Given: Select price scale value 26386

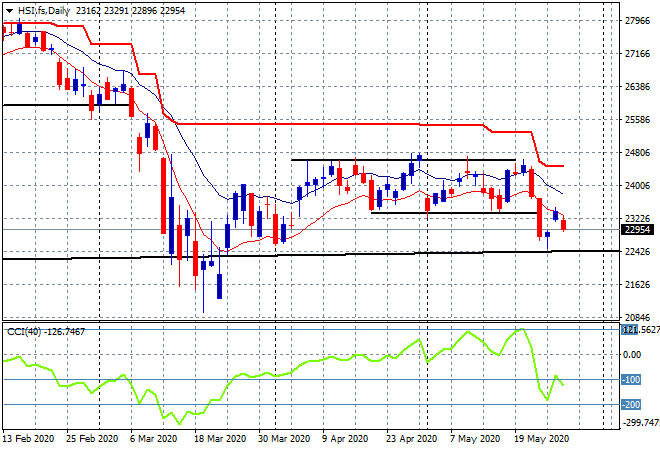Looking at the screenshot, I should click(638, 87).
